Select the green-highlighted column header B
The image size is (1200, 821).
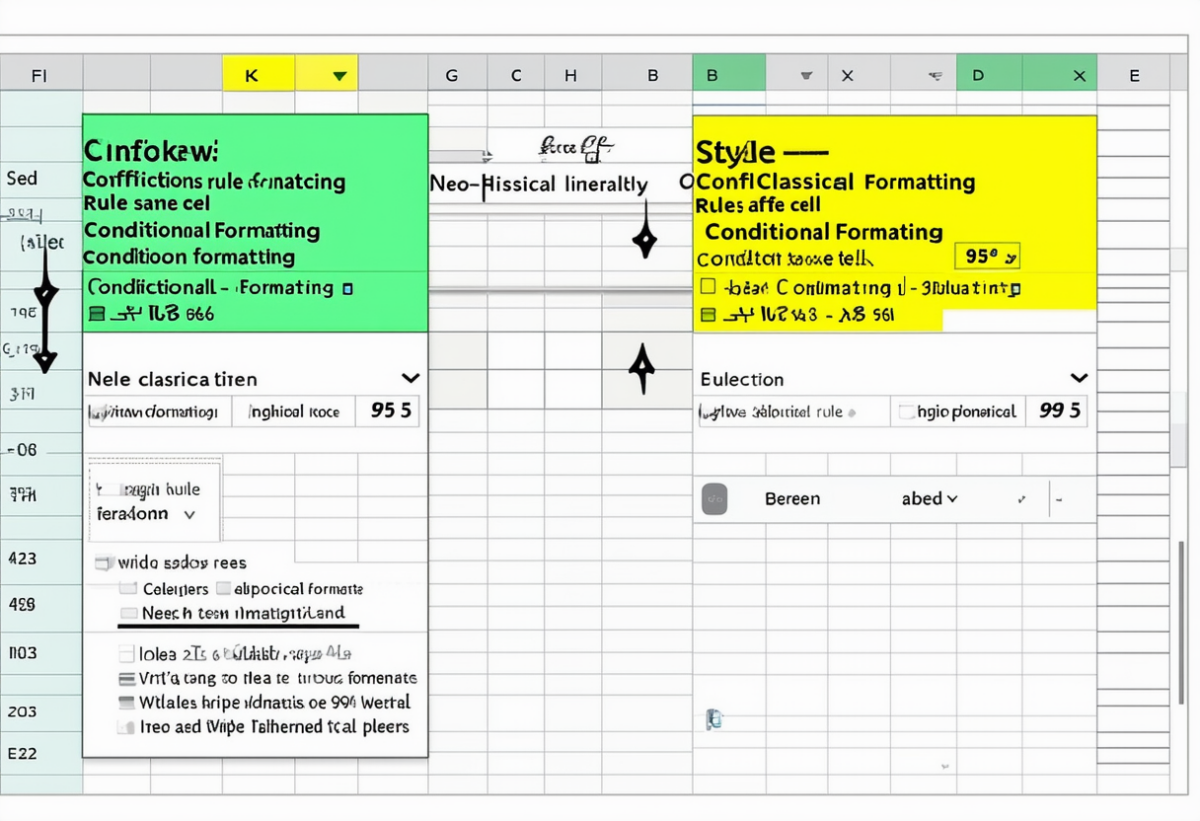729,74
